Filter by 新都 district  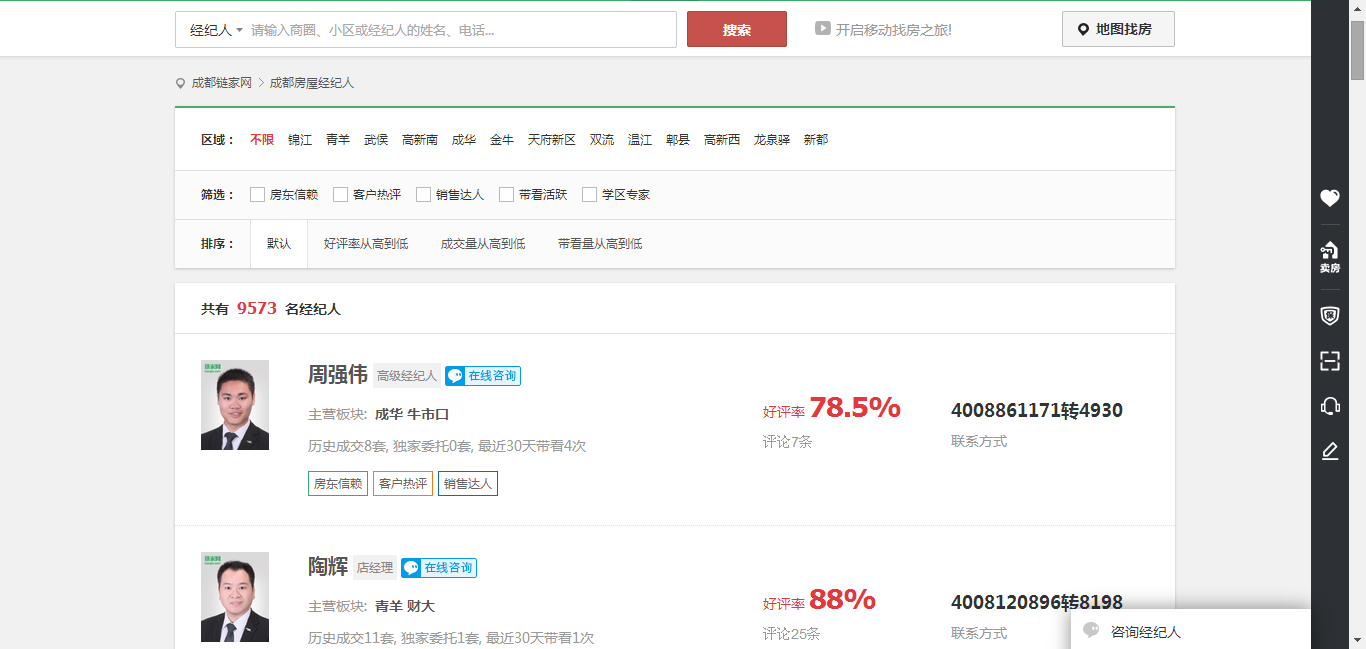pyautogui.click(x=816, y=140)
